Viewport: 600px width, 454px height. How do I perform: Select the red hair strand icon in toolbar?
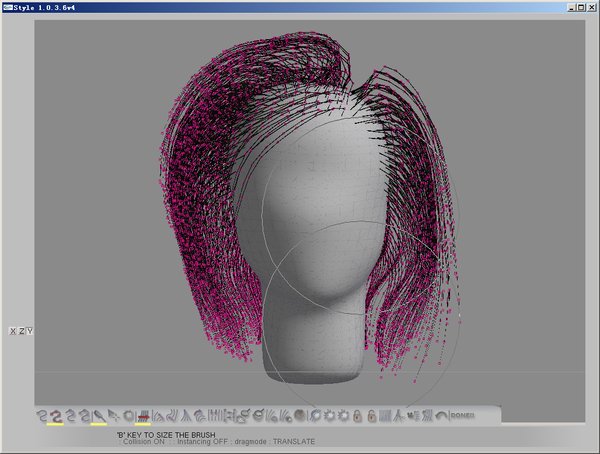[x=56, y=415]
